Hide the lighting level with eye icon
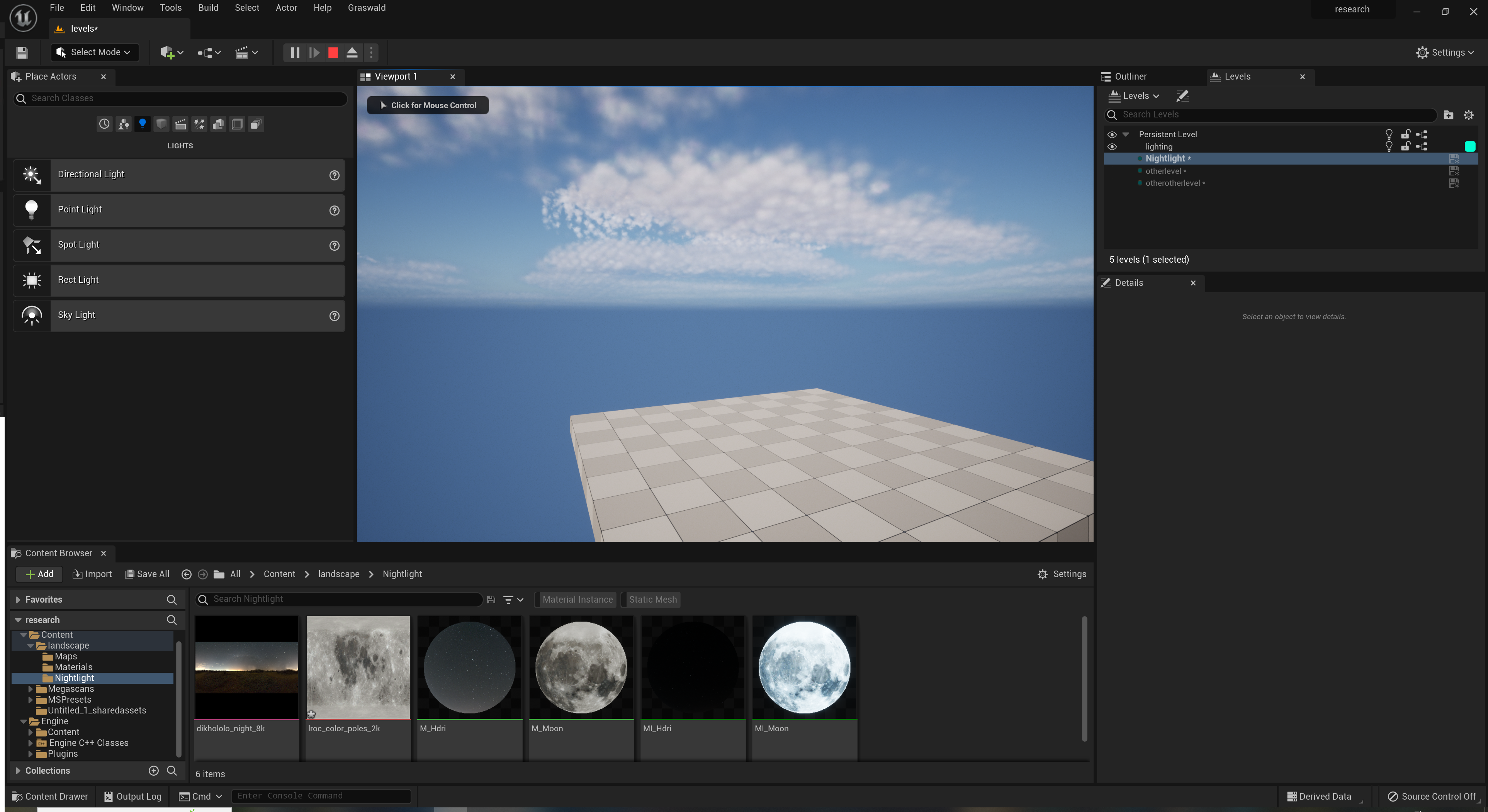The height and width of the screenshot is (812, 1488). click(x=1112, y=147)
